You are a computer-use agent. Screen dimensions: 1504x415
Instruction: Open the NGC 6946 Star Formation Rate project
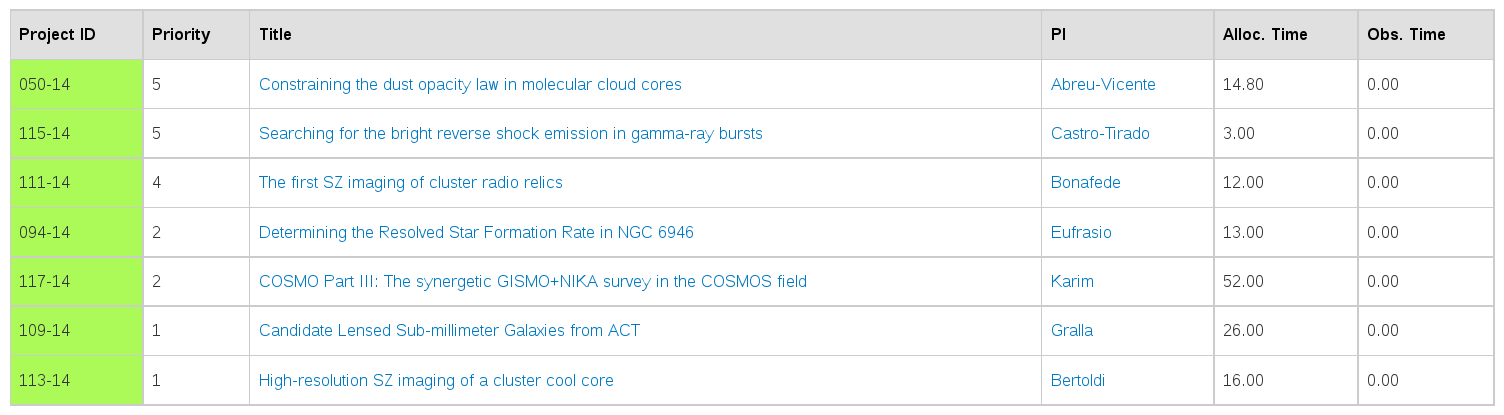tap(476, 232)
